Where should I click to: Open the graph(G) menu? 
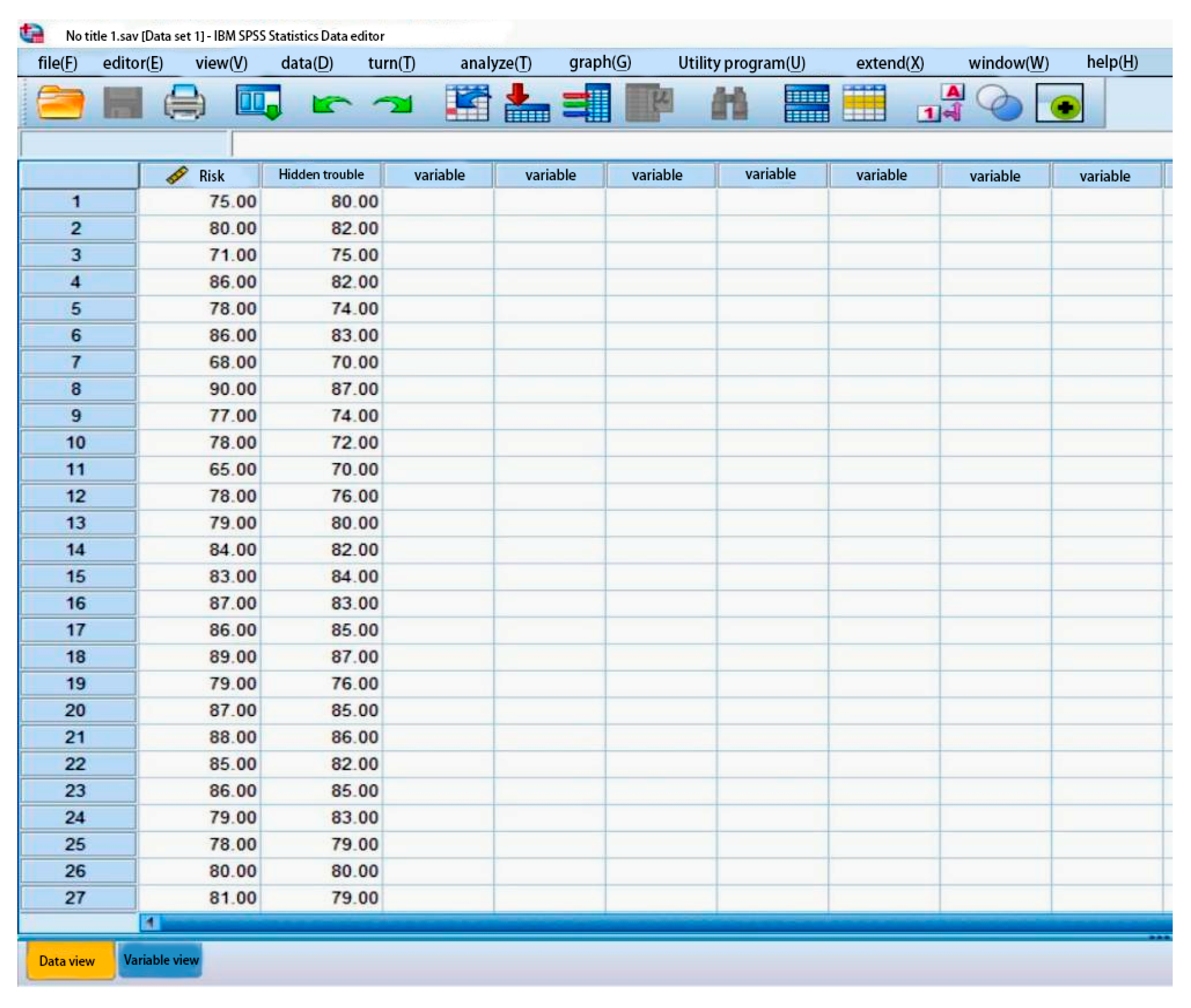click(600, 62)
